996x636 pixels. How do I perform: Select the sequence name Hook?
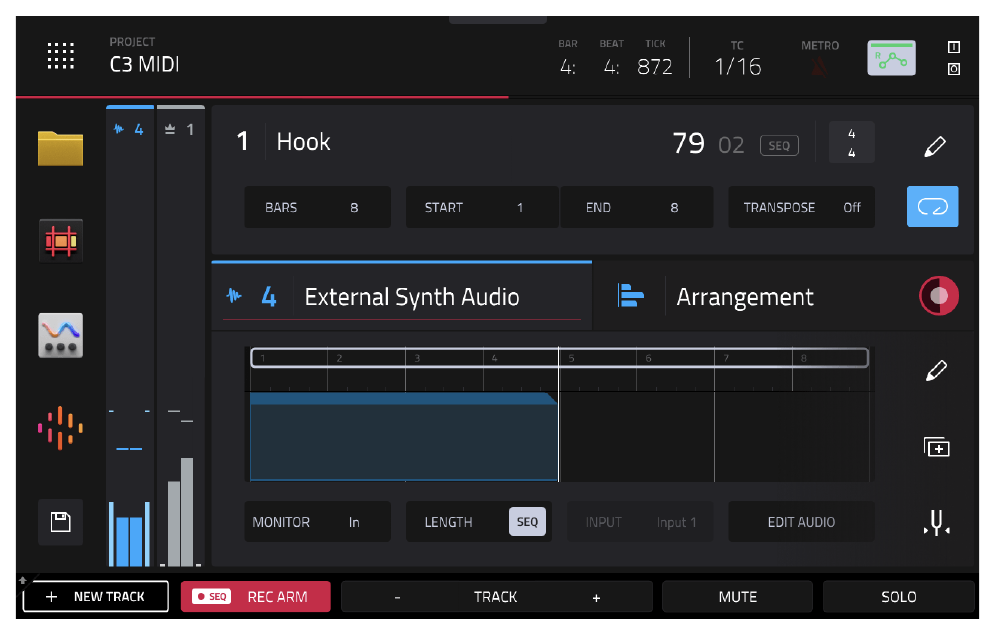pyautogui.click(x=304, y=142)
